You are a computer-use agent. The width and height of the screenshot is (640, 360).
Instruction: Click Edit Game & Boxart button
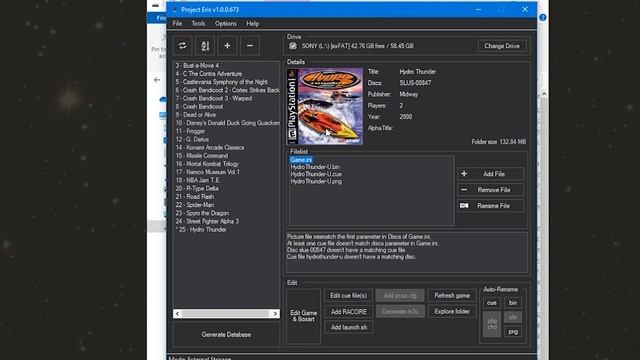point(303,316)
